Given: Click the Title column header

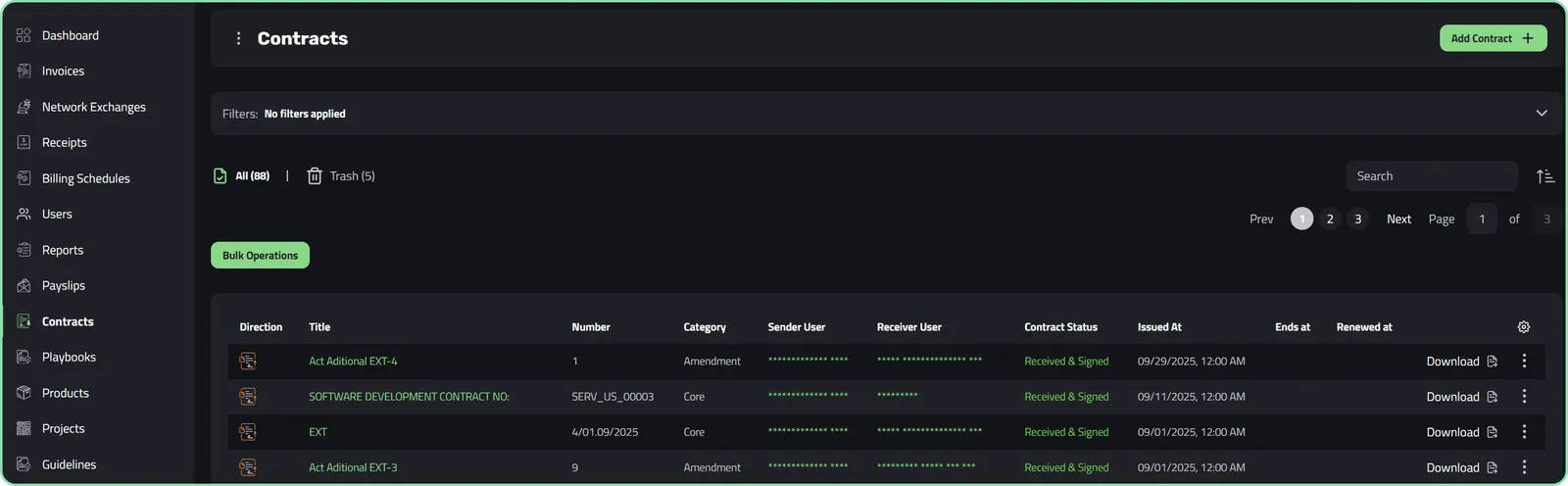Looking at the screenshot, I should (319, 327).
